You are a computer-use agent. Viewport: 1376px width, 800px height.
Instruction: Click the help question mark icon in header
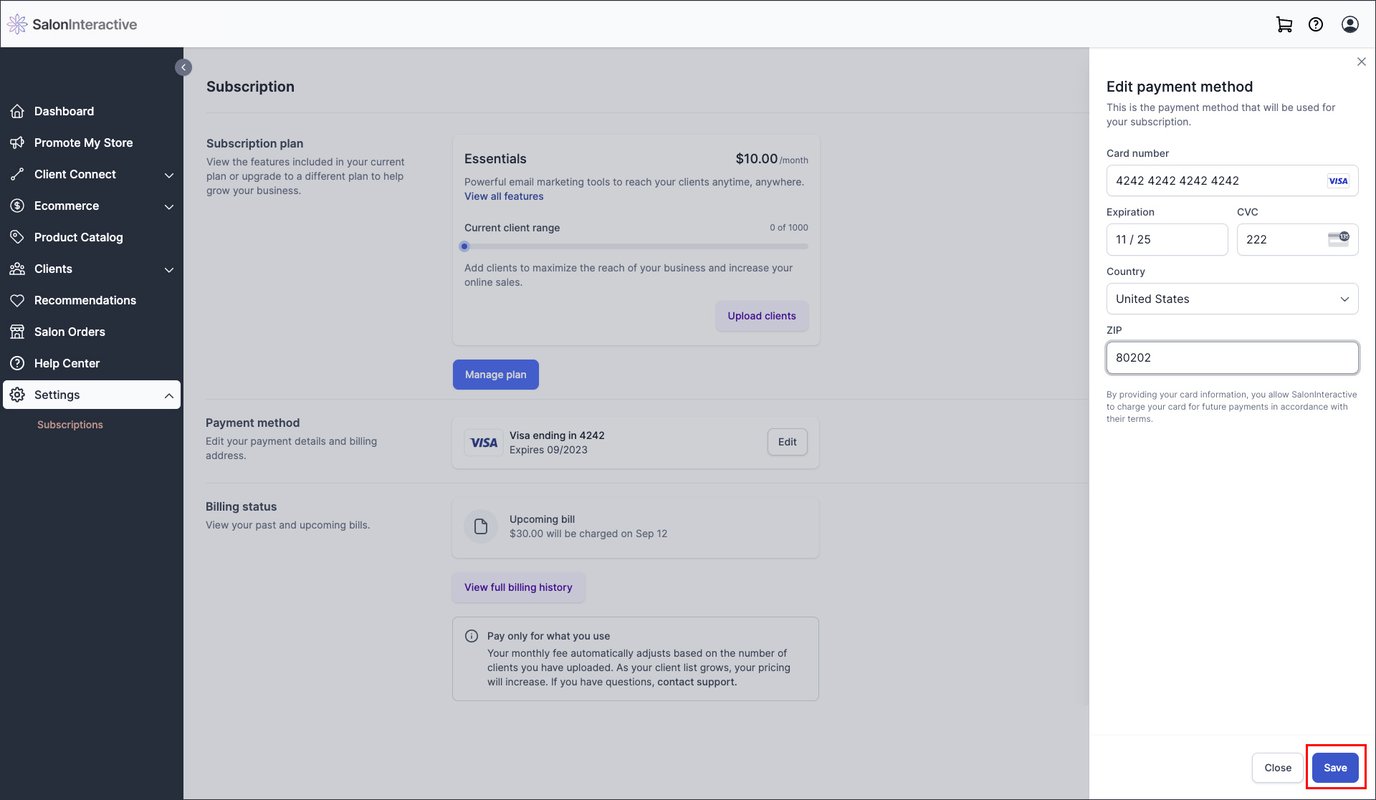tap(1316, 24)
